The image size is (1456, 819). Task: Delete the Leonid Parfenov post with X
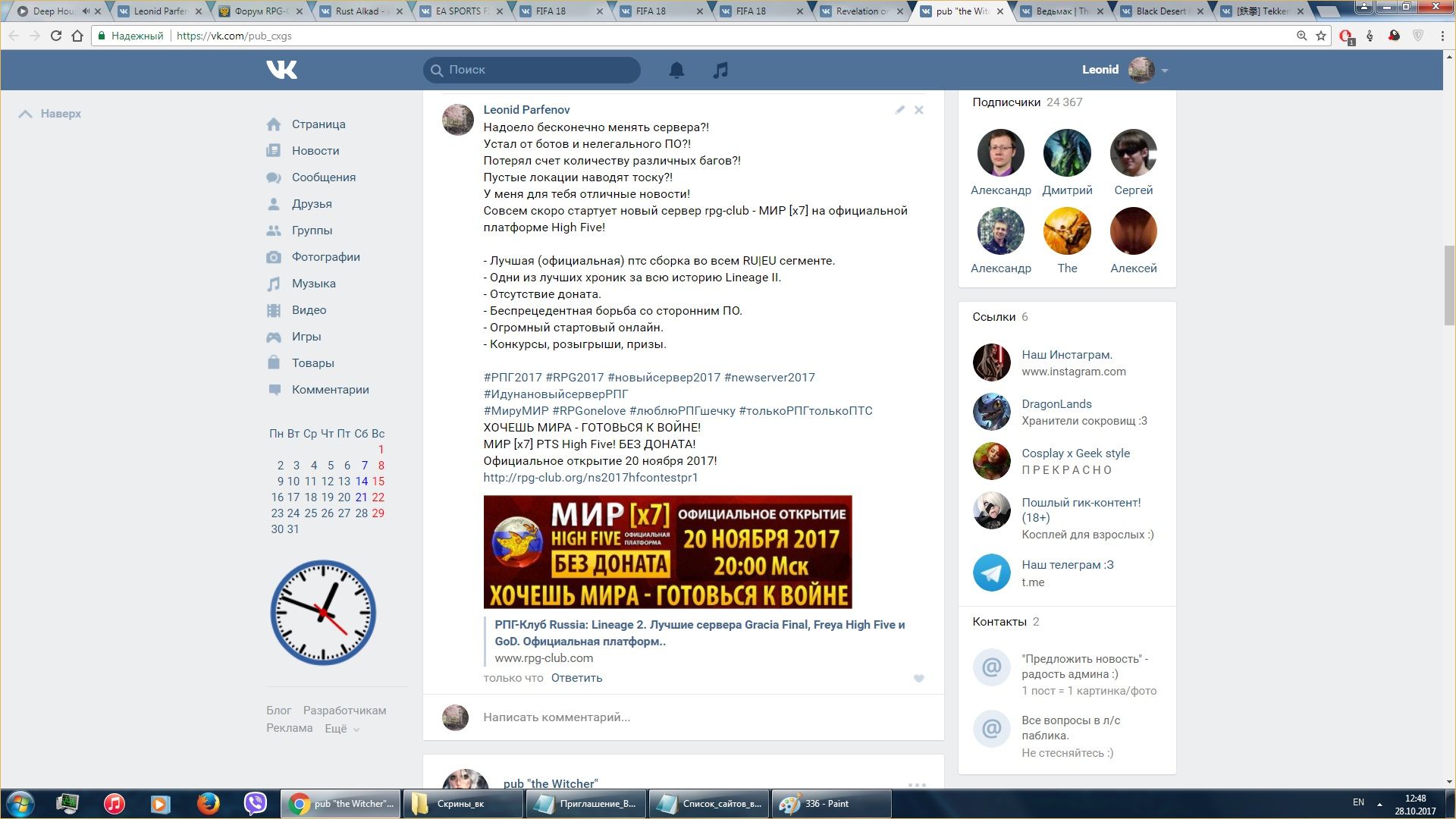[918, 110]
